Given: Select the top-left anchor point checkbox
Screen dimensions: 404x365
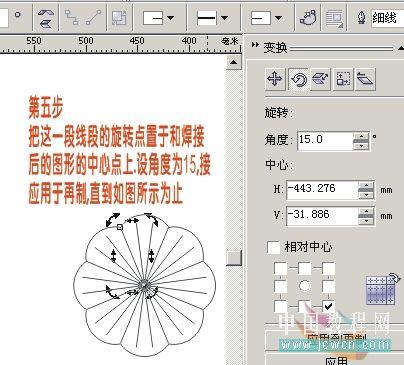Looking at the screenshot, I should (280, 268).
